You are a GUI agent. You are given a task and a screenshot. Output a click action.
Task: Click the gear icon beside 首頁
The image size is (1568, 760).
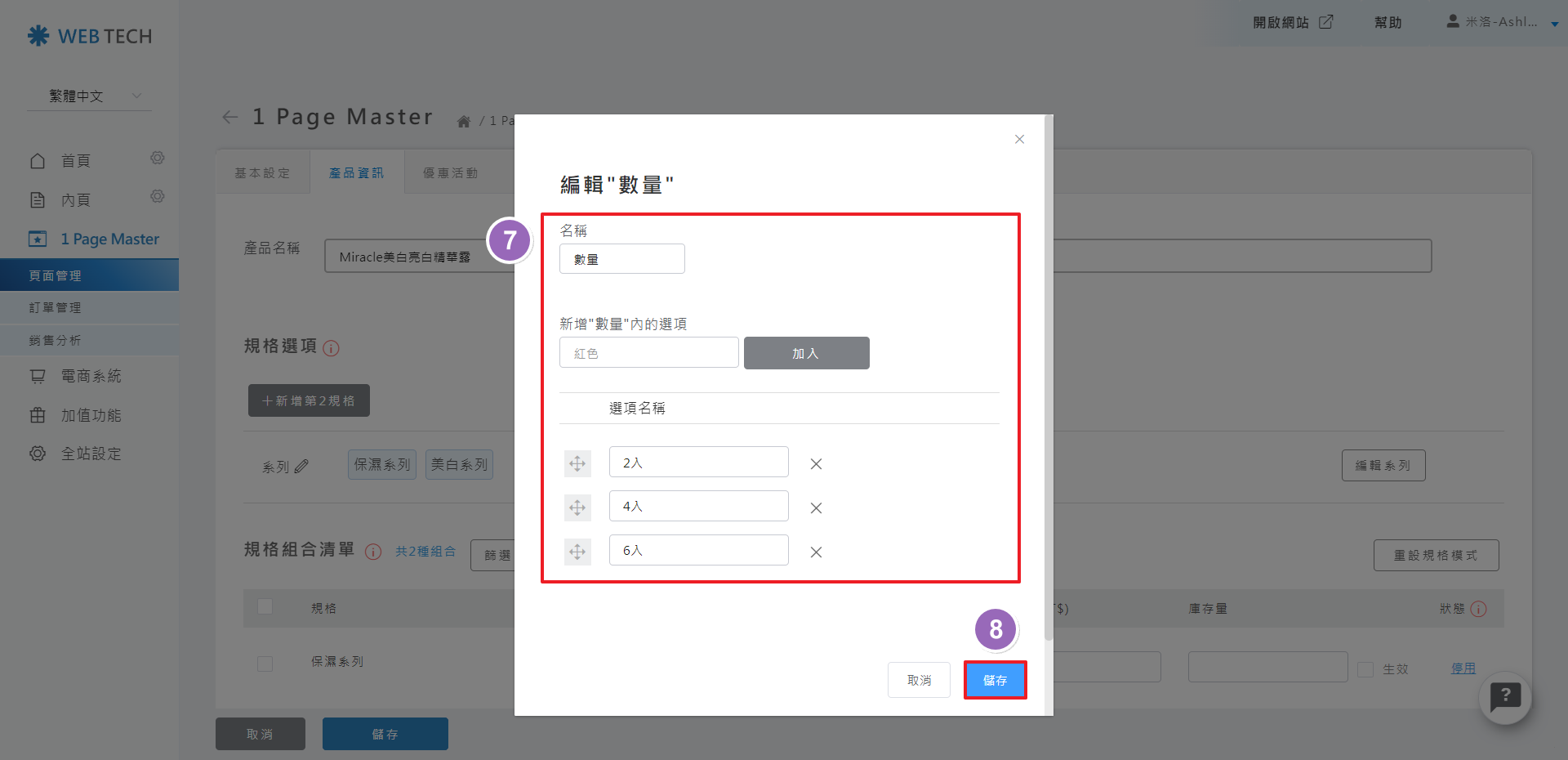[x=158, y=158]
